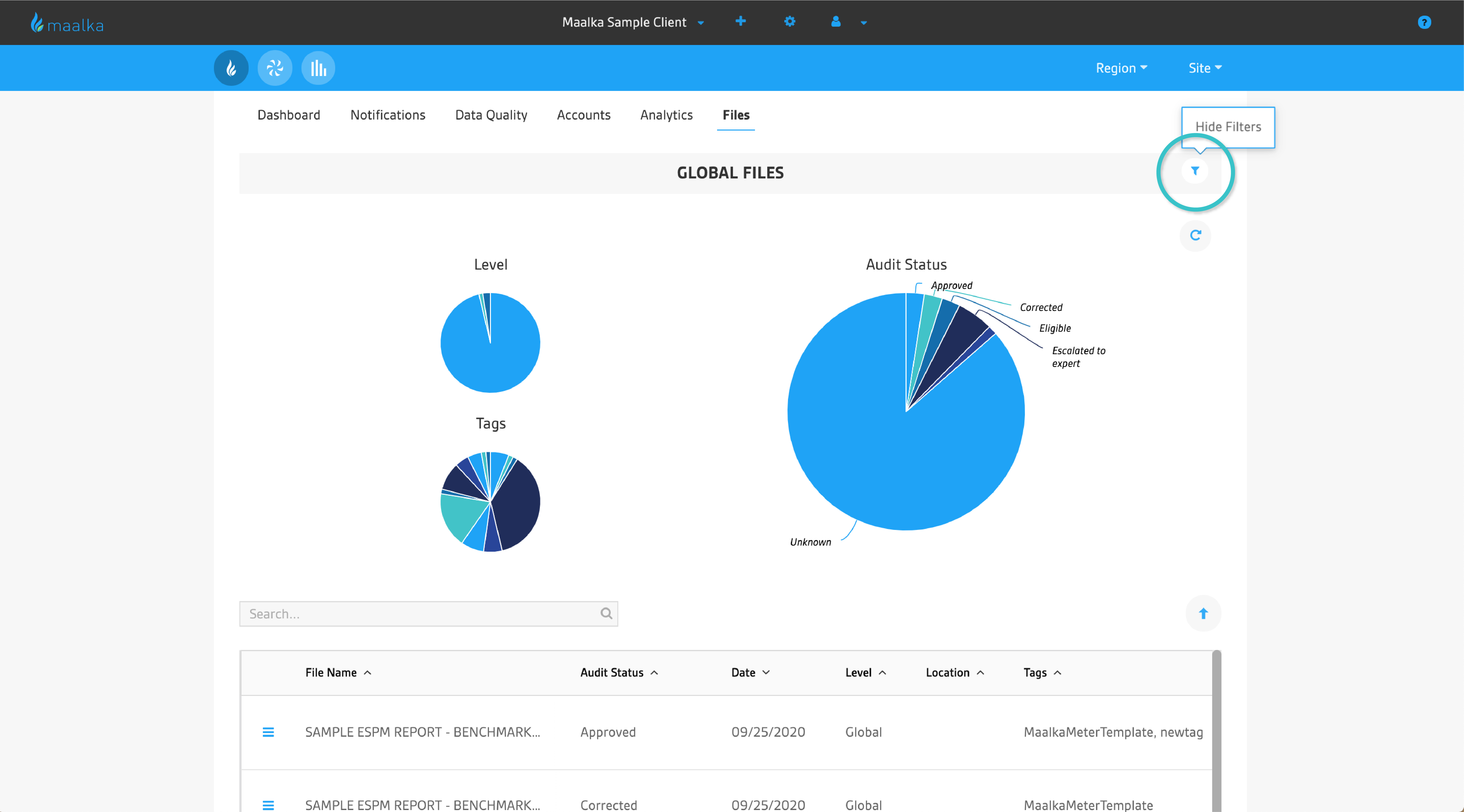
Task: Select the bar chart icon
Action: [318, 68]
